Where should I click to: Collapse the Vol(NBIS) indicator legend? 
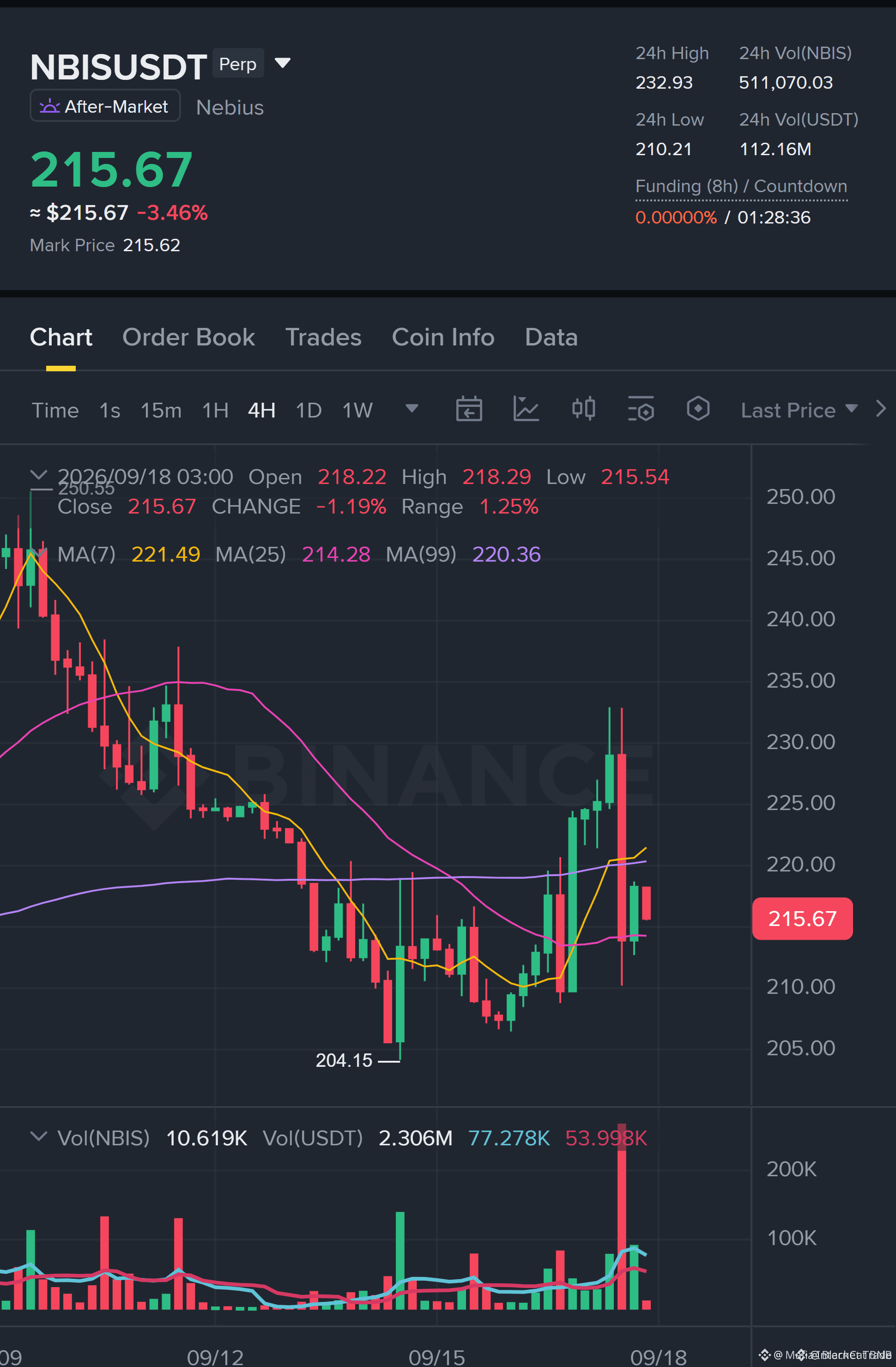[38, 1137]
